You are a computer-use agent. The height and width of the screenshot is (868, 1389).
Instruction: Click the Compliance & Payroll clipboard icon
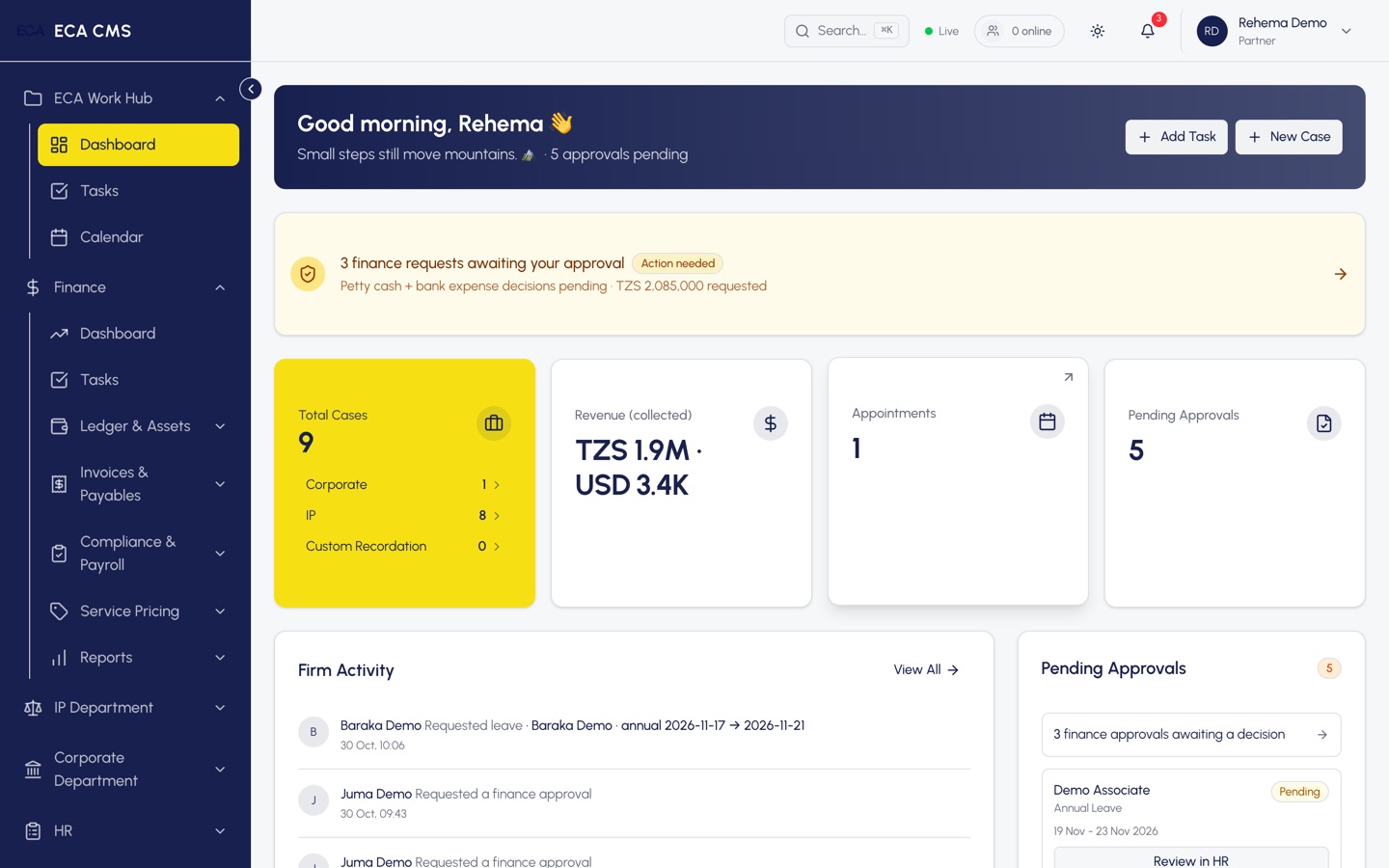click(59, 554)
